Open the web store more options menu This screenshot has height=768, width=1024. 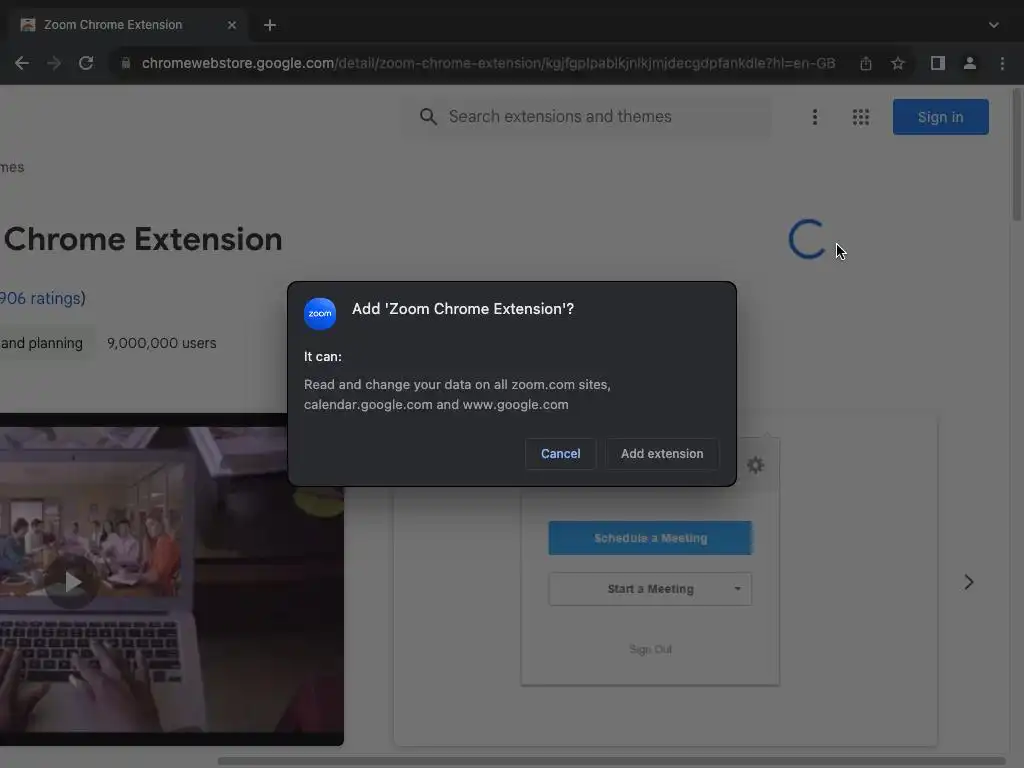[814, 117]
